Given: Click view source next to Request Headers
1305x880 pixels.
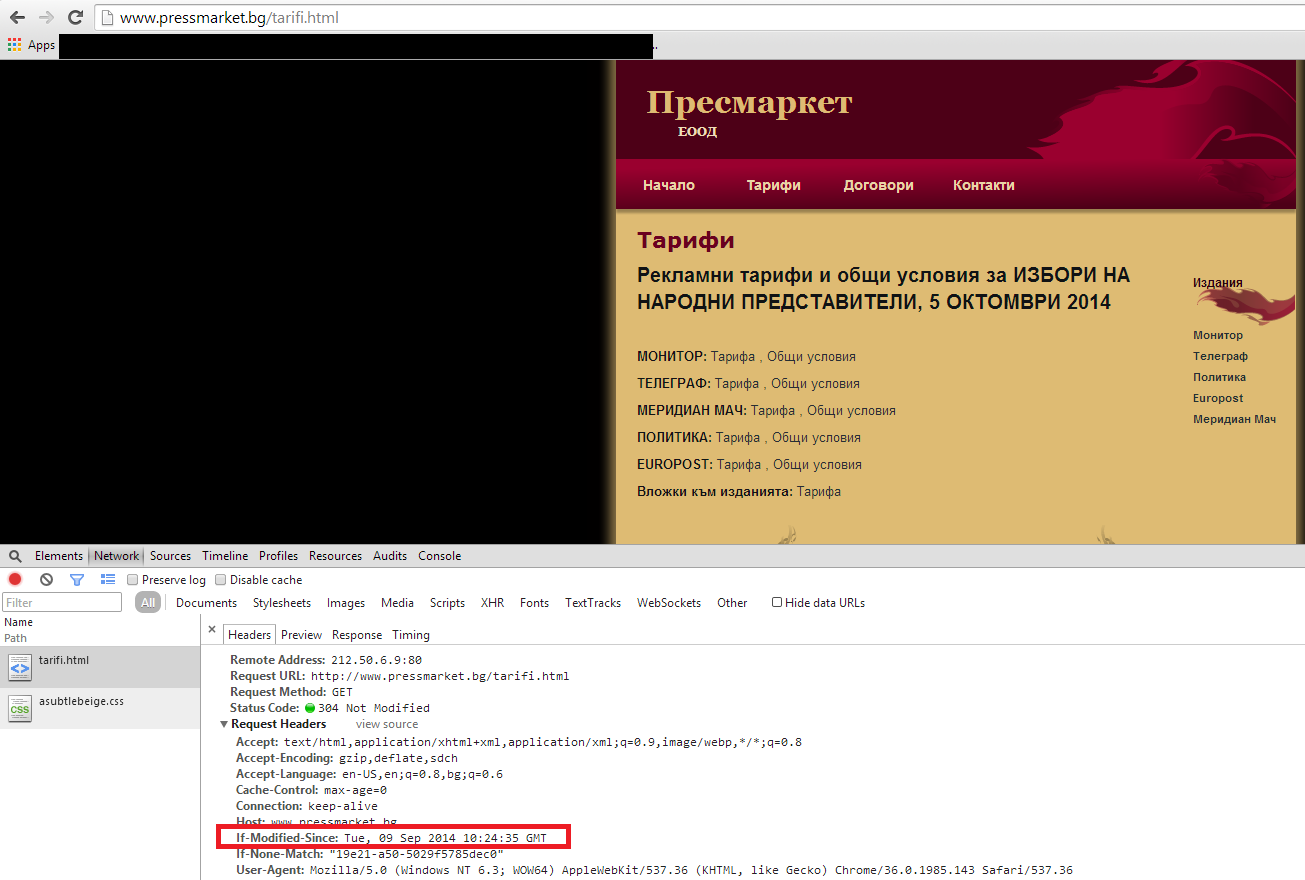Looking at the screenshot, I should 387,724.
